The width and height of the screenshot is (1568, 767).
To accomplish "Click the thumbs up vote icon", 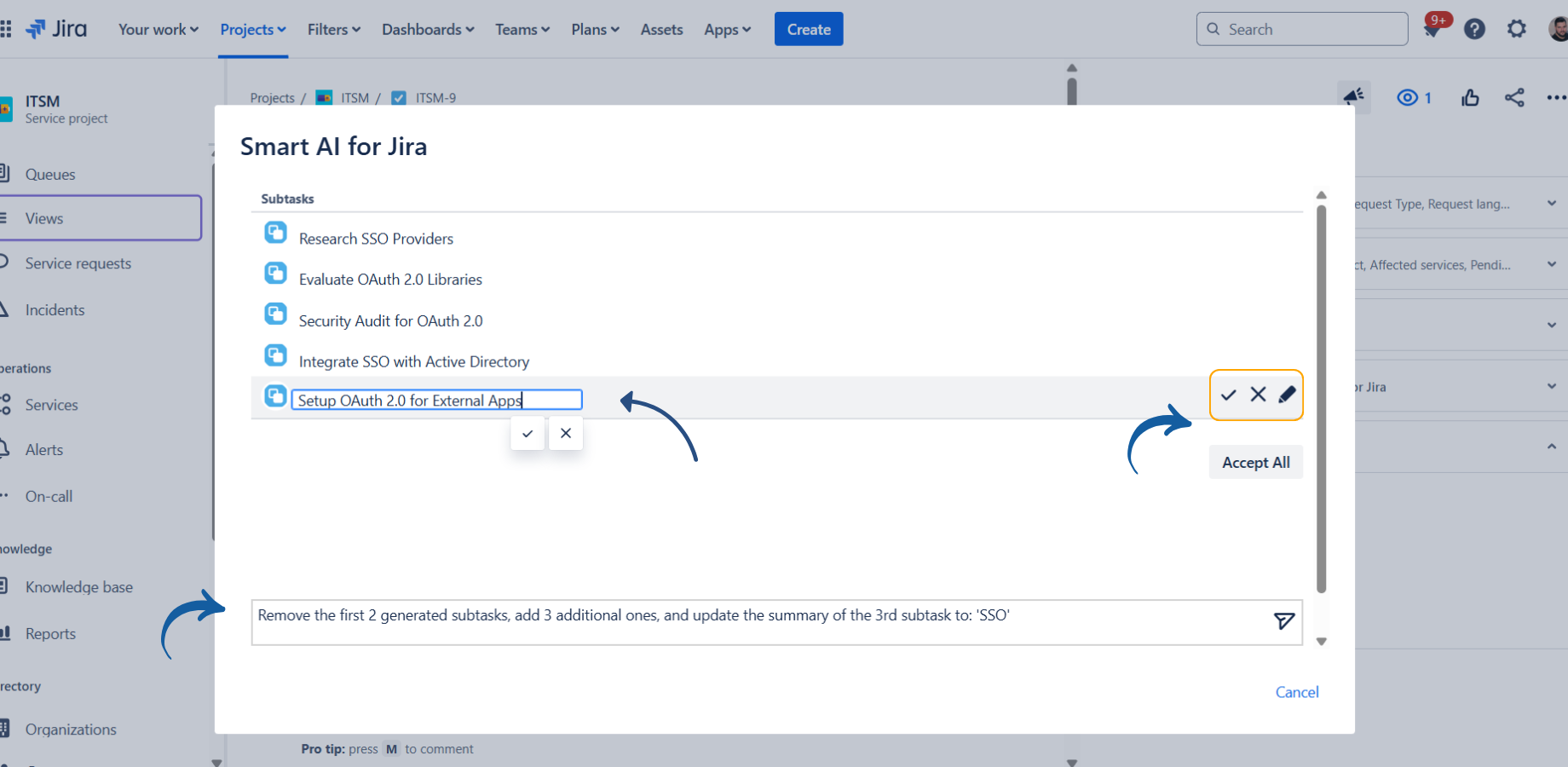I will 1470,98.
